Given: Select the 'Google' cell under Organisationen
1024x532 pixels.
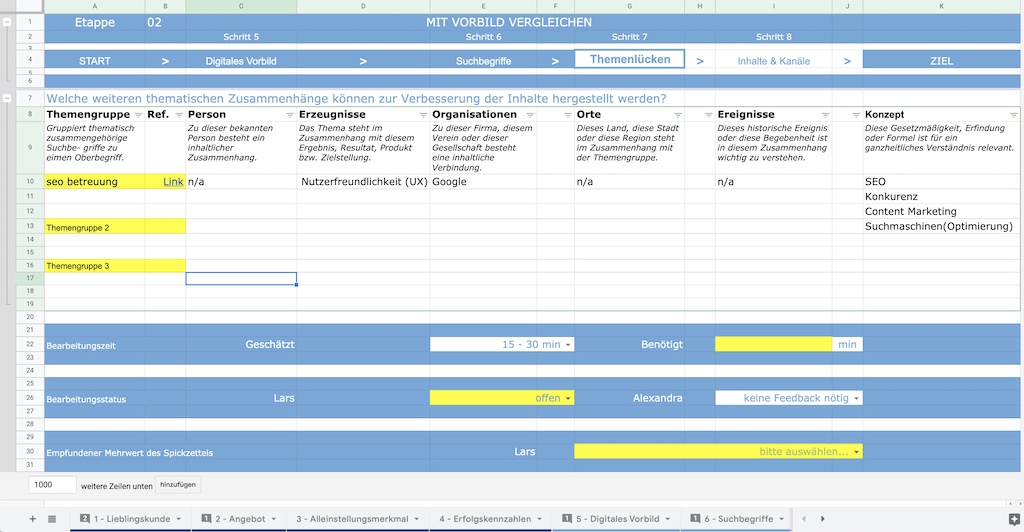Looking at the screenshot, I should pos(483,181).
